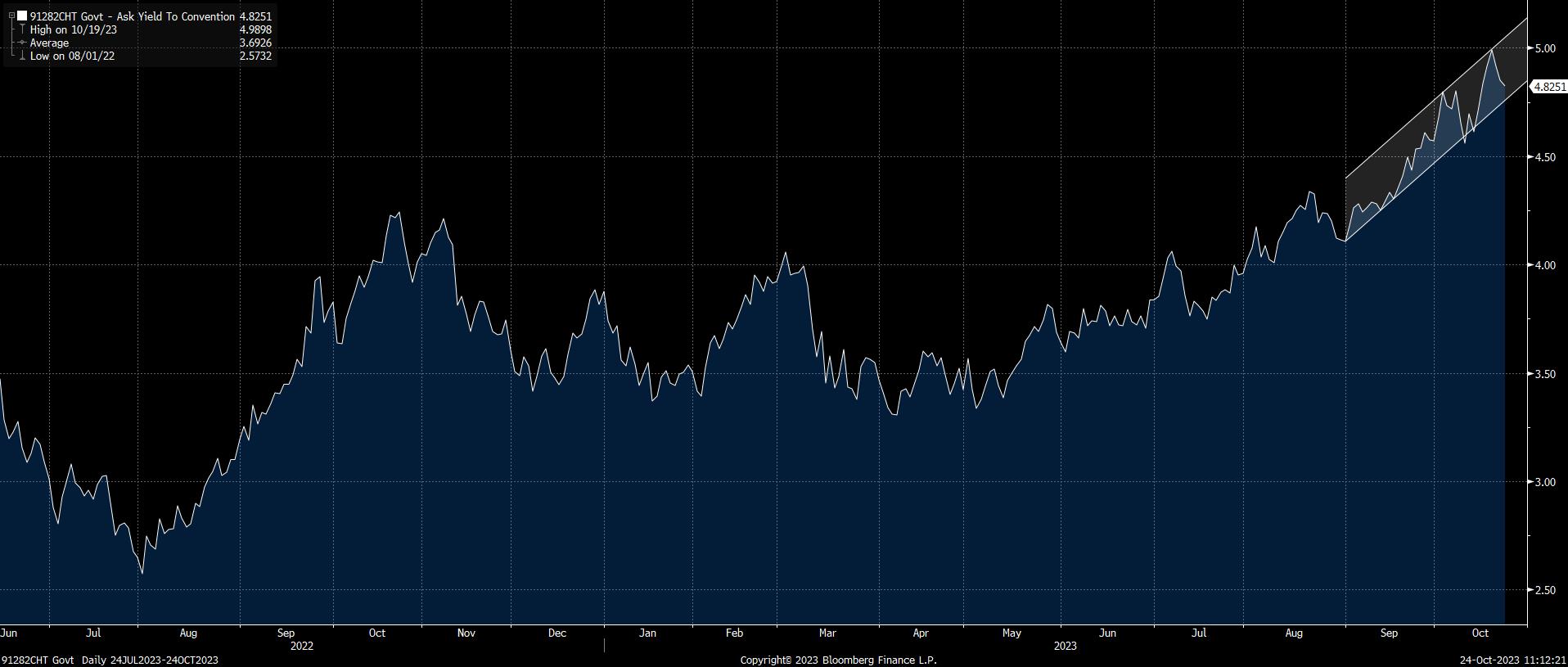1568x667 pixels.
Task: Click the 3.50 y-axis label
Action: (1545, 374)
